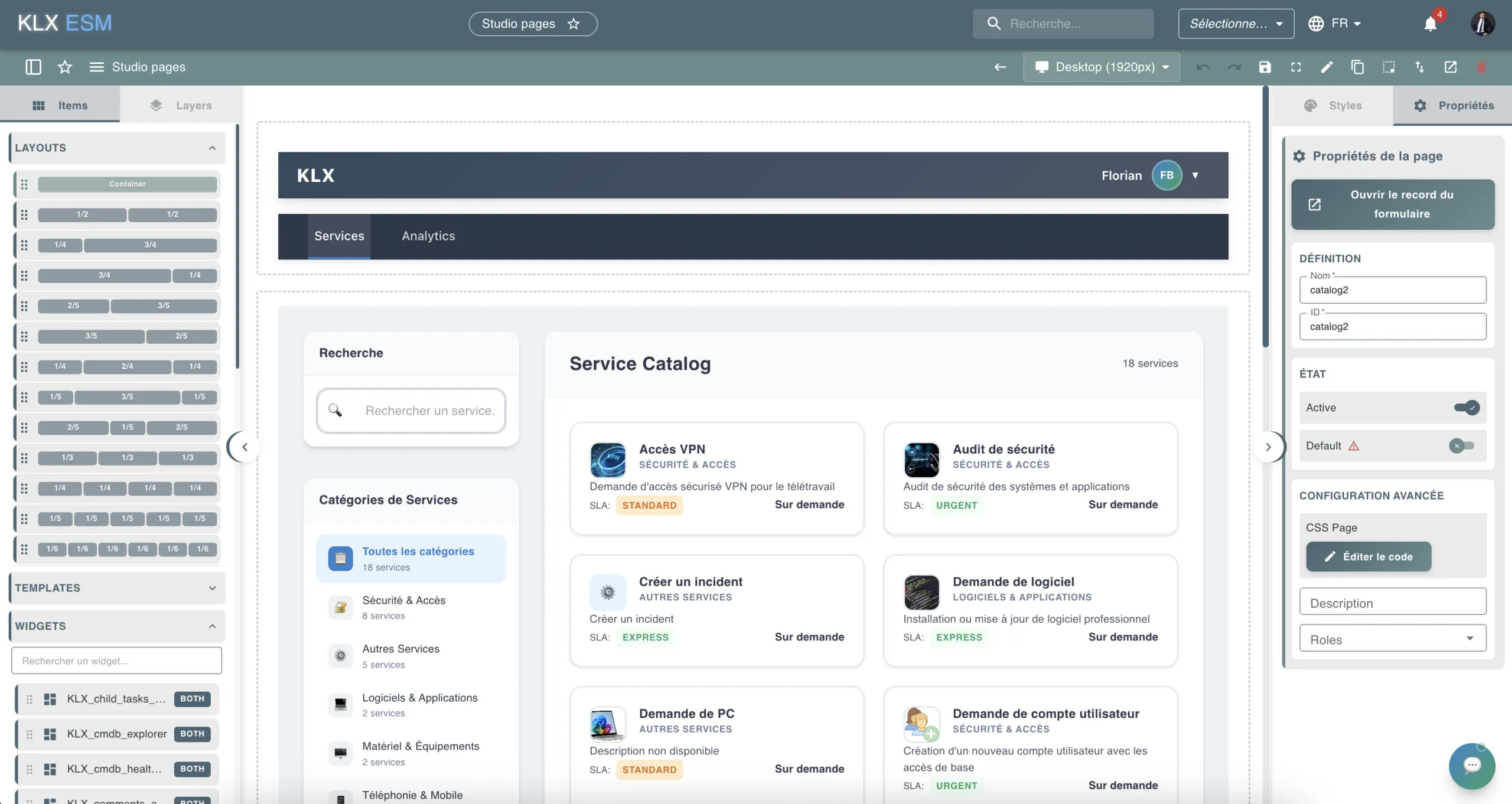1512x804 pixels.
Task: Delete the page with the red trash icon
Action: pyautogui.click(x=1482, y=67)
